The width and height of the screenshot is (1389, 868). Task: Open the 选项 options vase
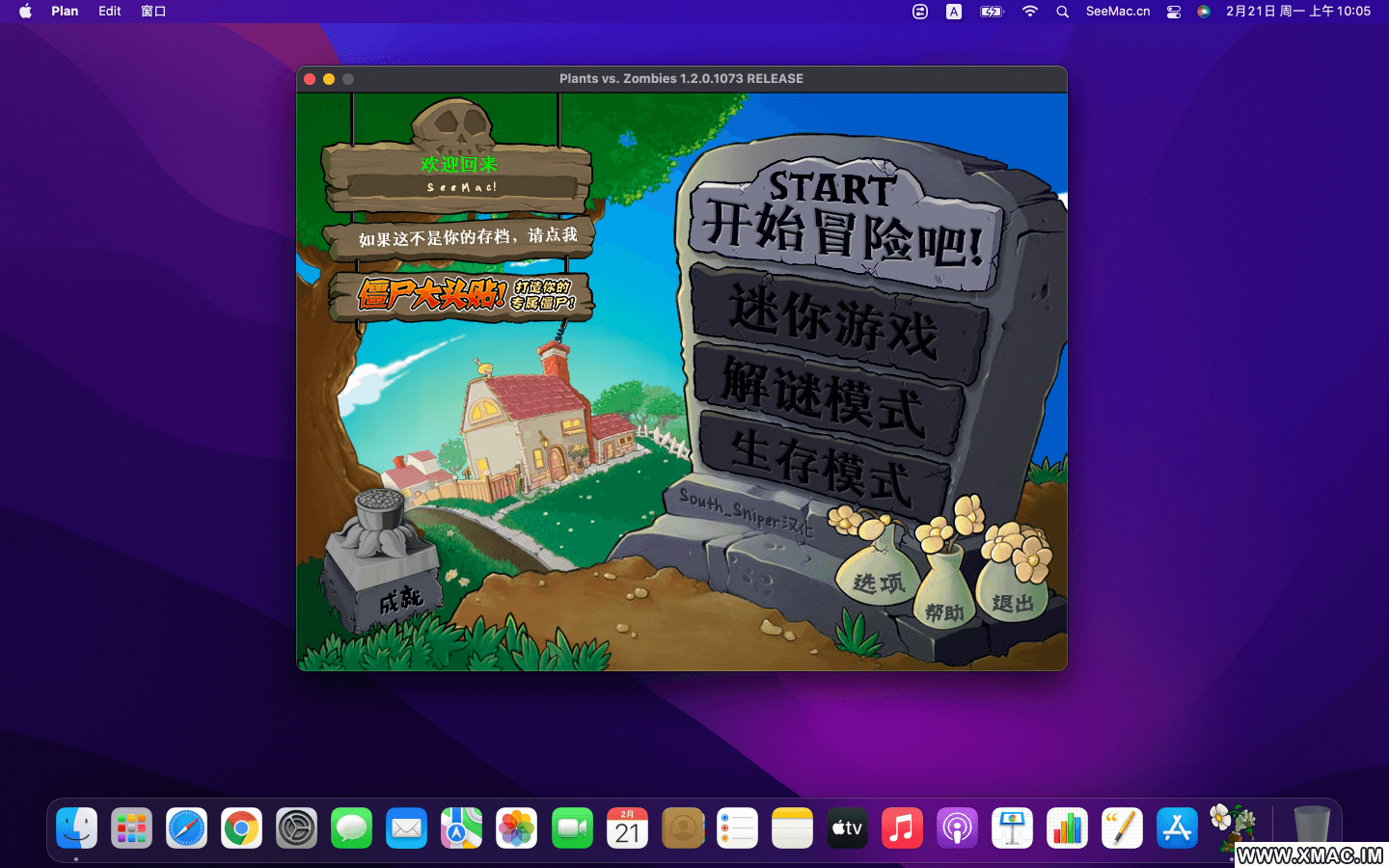[x=878, y=579]
